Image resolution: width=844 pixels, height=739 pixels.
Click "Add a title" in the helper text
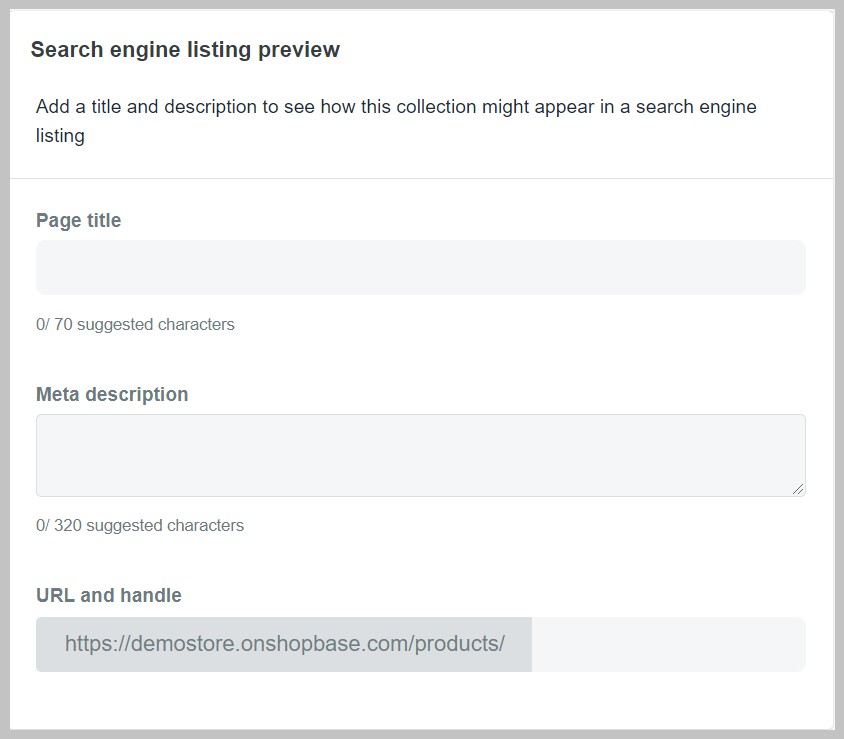click(78, 106)
